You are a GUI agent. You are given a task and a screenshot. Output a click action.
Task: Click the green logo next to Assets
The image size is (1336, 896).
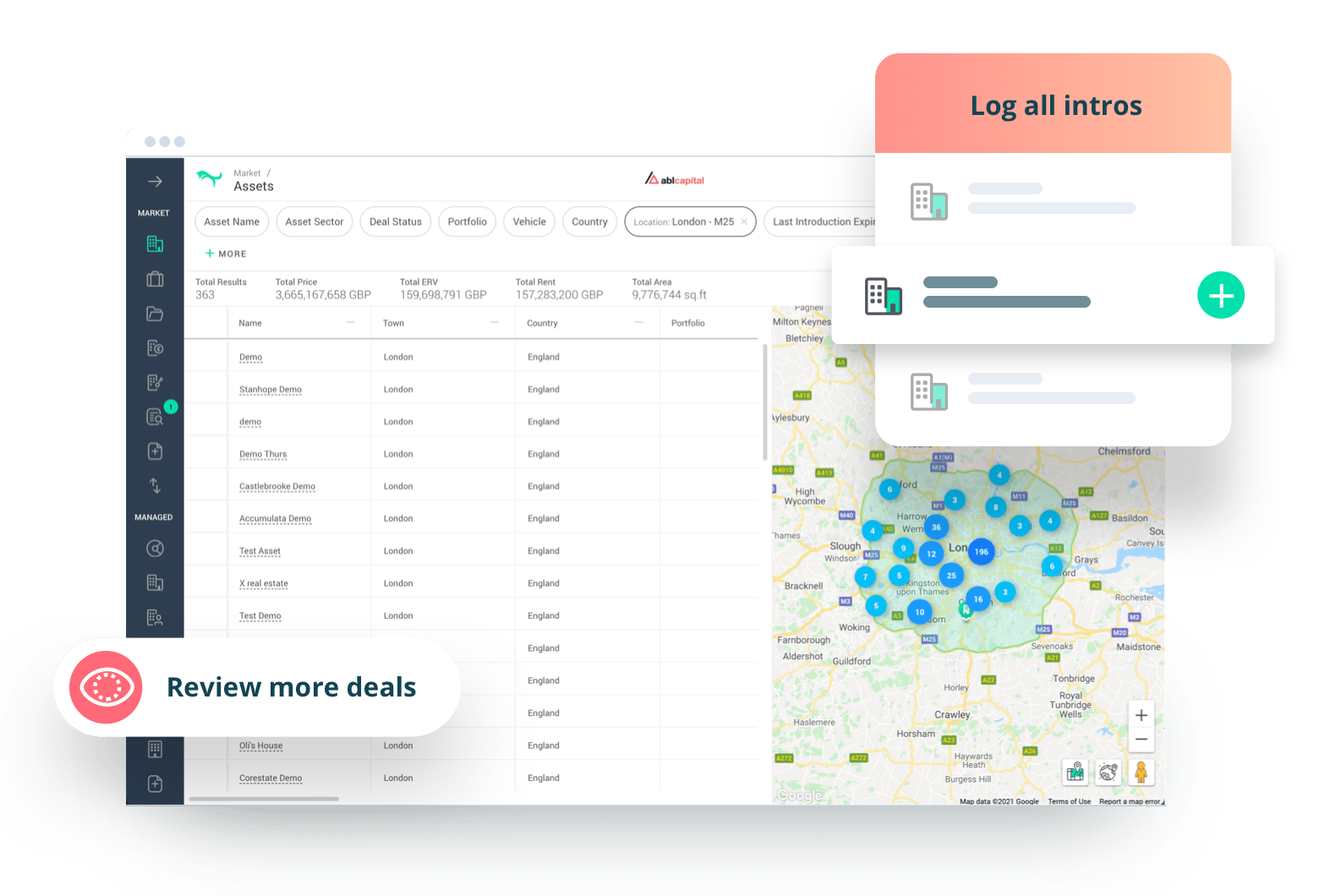click(x=209, y=178)
